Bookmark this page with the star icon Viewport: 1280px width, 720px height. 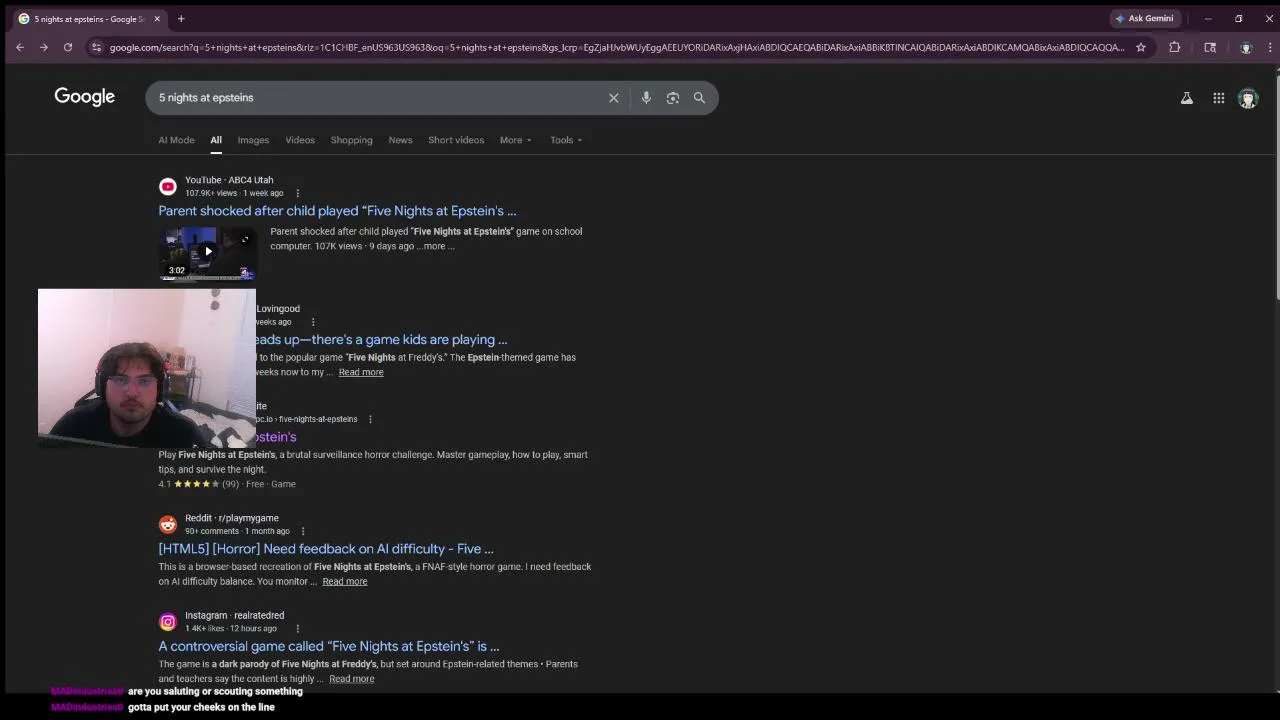(1141, 47)
